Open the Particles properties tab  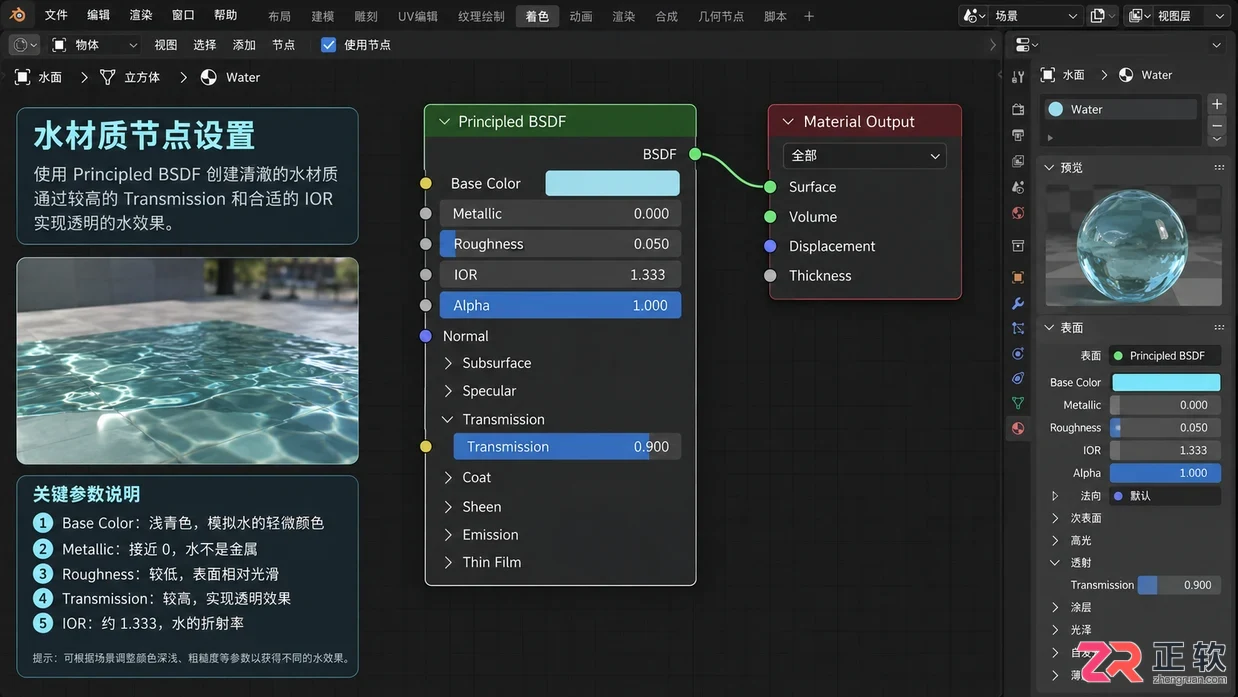pyautogui.click(x=1018, y=328)
